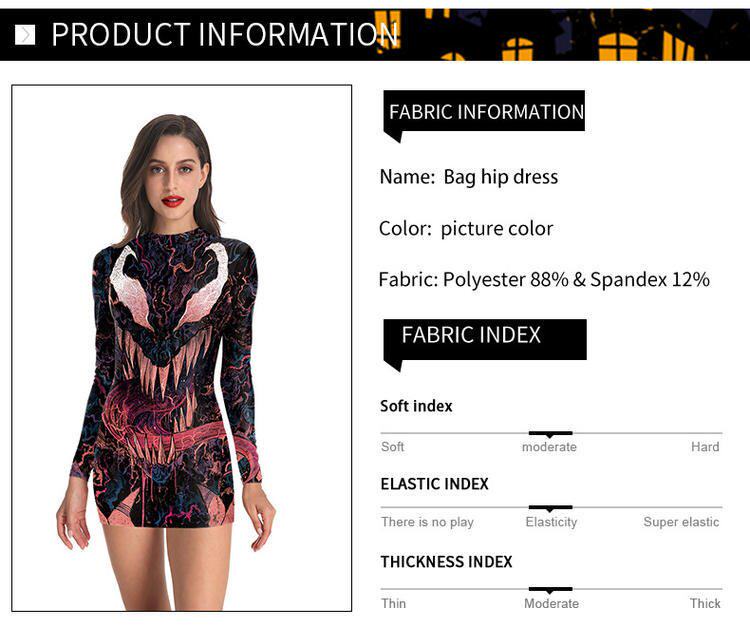
Task: Click the Soft label on soft index
Action: pyautogui.click(x=393, y=447)
